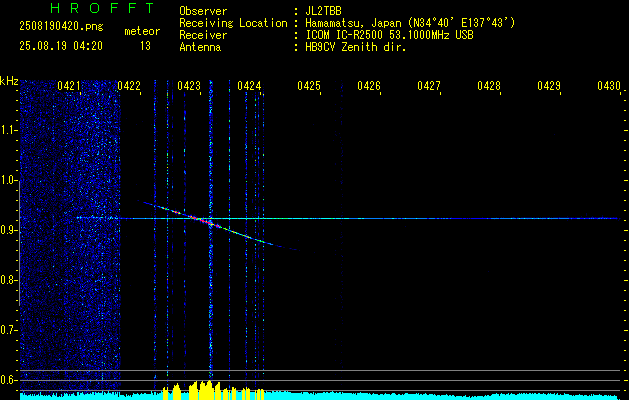Click the yellow signal-level bars at the bottom
The width and height of the screenshot is (629, 400).
click(213, 390)
